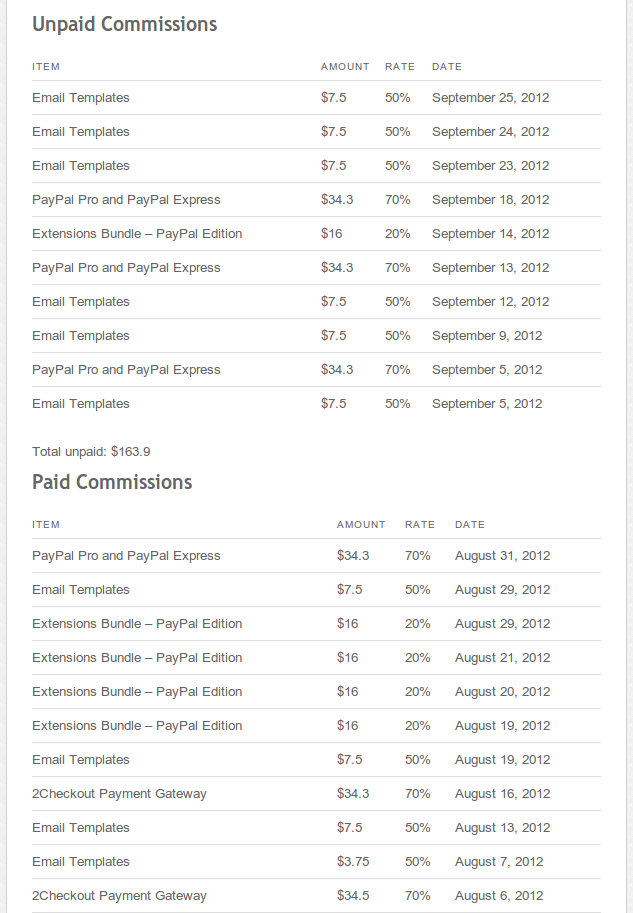Select the September 25, 2012 date cell
Image resolution: width=633 pixels, height=913 pixels.
click(x=490, y=98)
